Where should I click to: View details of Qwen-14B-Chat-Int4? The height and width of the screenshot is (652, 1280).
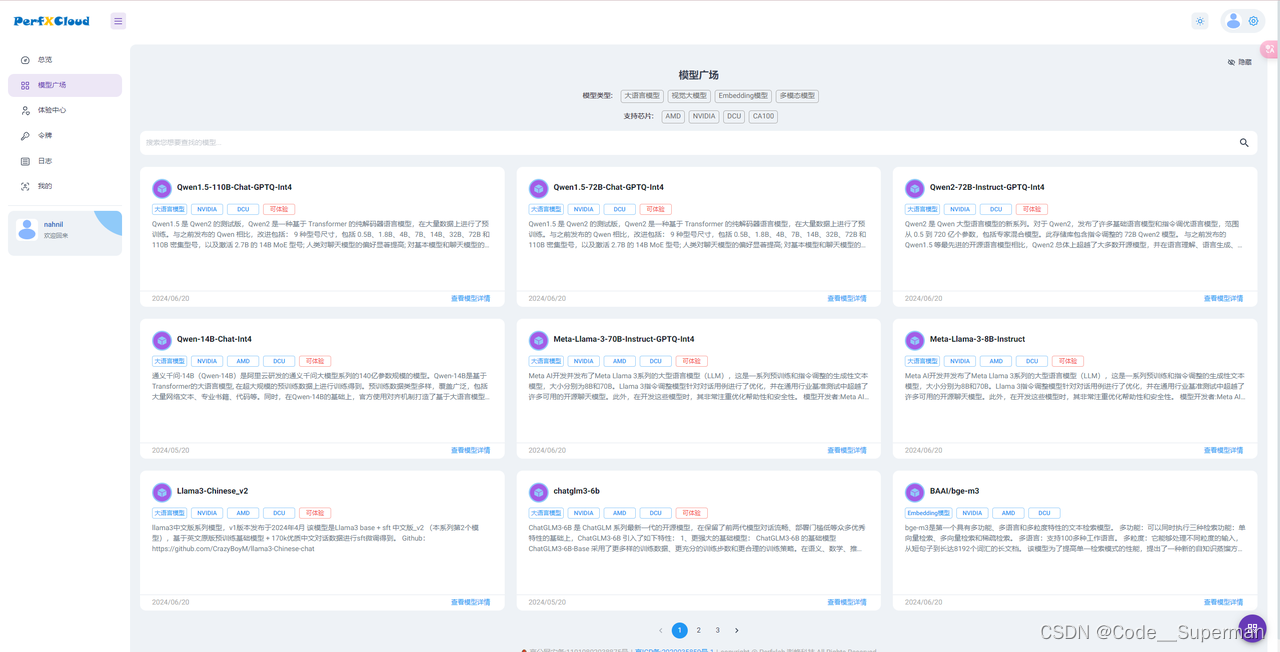(470, 450)
